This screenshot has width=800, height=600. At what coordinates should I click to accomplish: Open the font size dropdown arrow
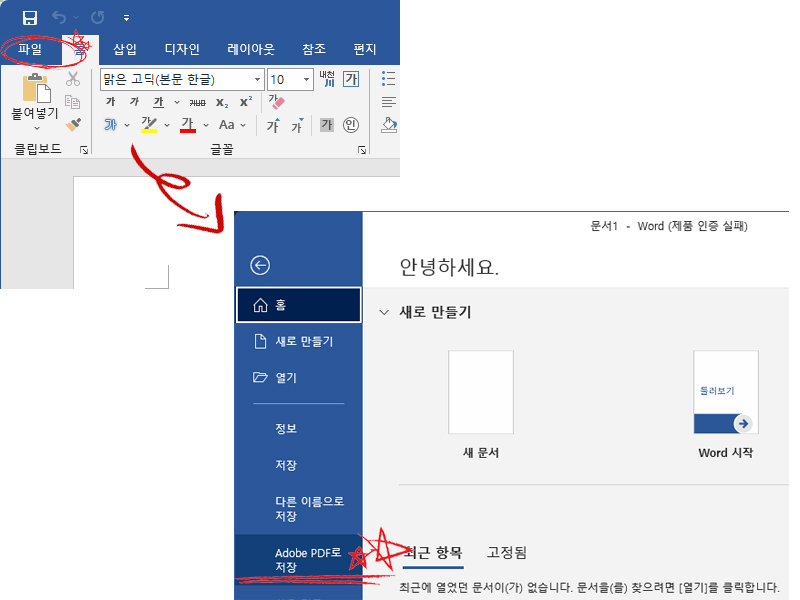306,80
